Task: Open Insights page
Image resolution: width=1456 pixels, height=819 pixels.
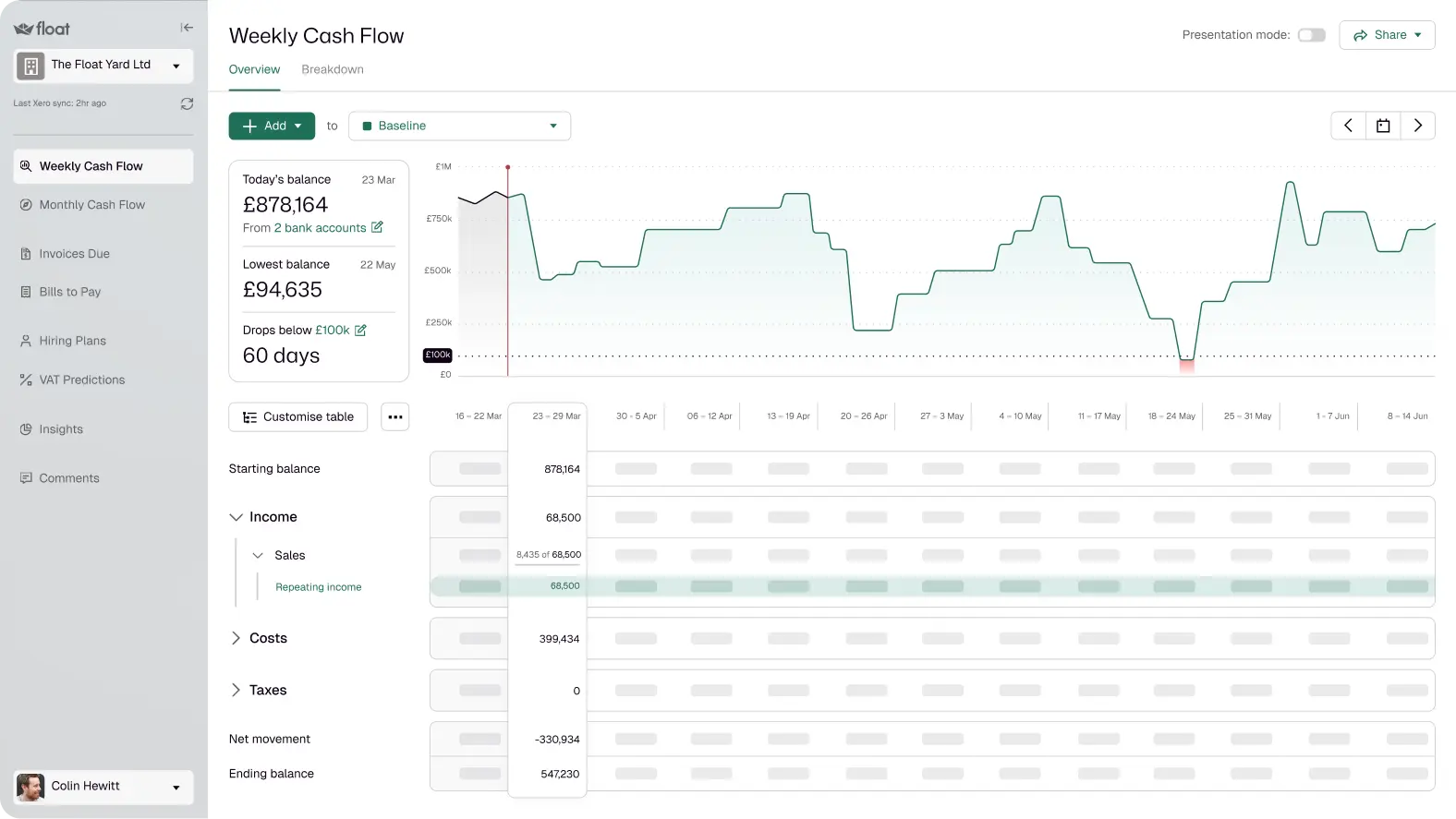Action: 61,429
